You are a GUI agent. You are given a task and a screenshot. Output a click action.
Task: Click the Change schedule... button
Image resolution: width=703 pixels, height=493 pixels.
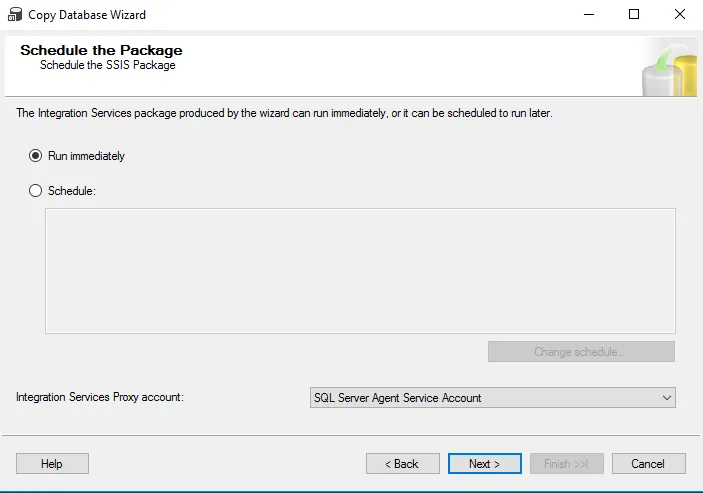coord(581,352)
